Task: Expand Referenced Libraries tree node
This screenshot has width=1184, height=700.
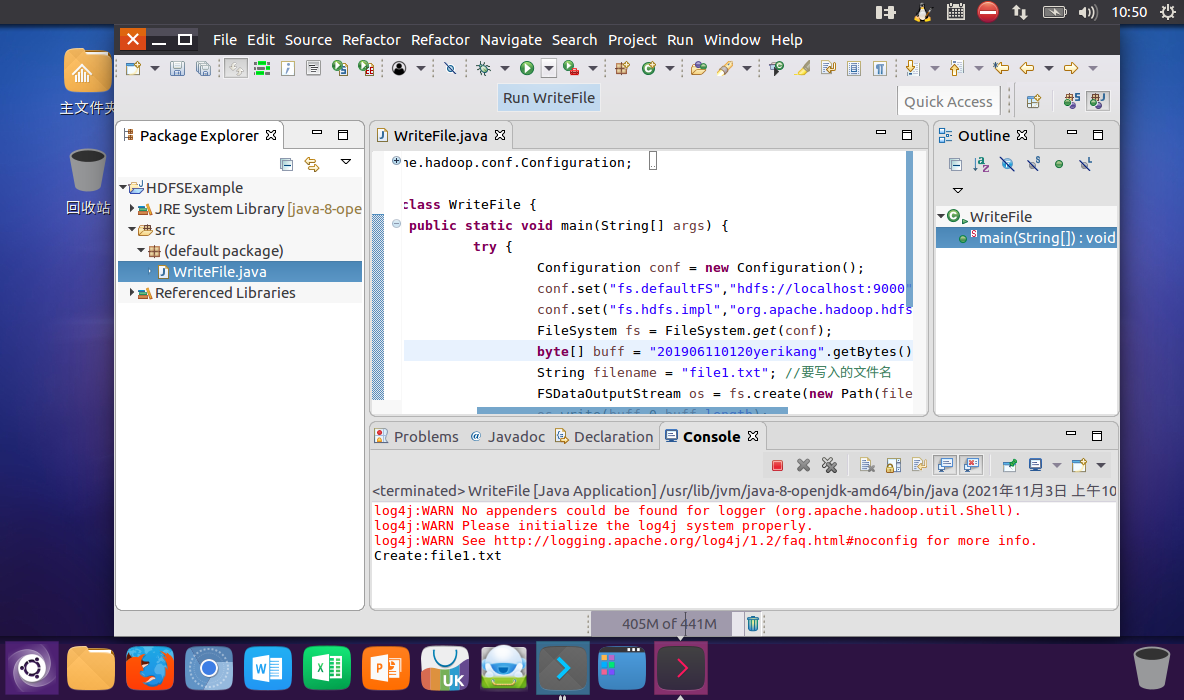Action: pyautogui.click(x=133, y=293)
